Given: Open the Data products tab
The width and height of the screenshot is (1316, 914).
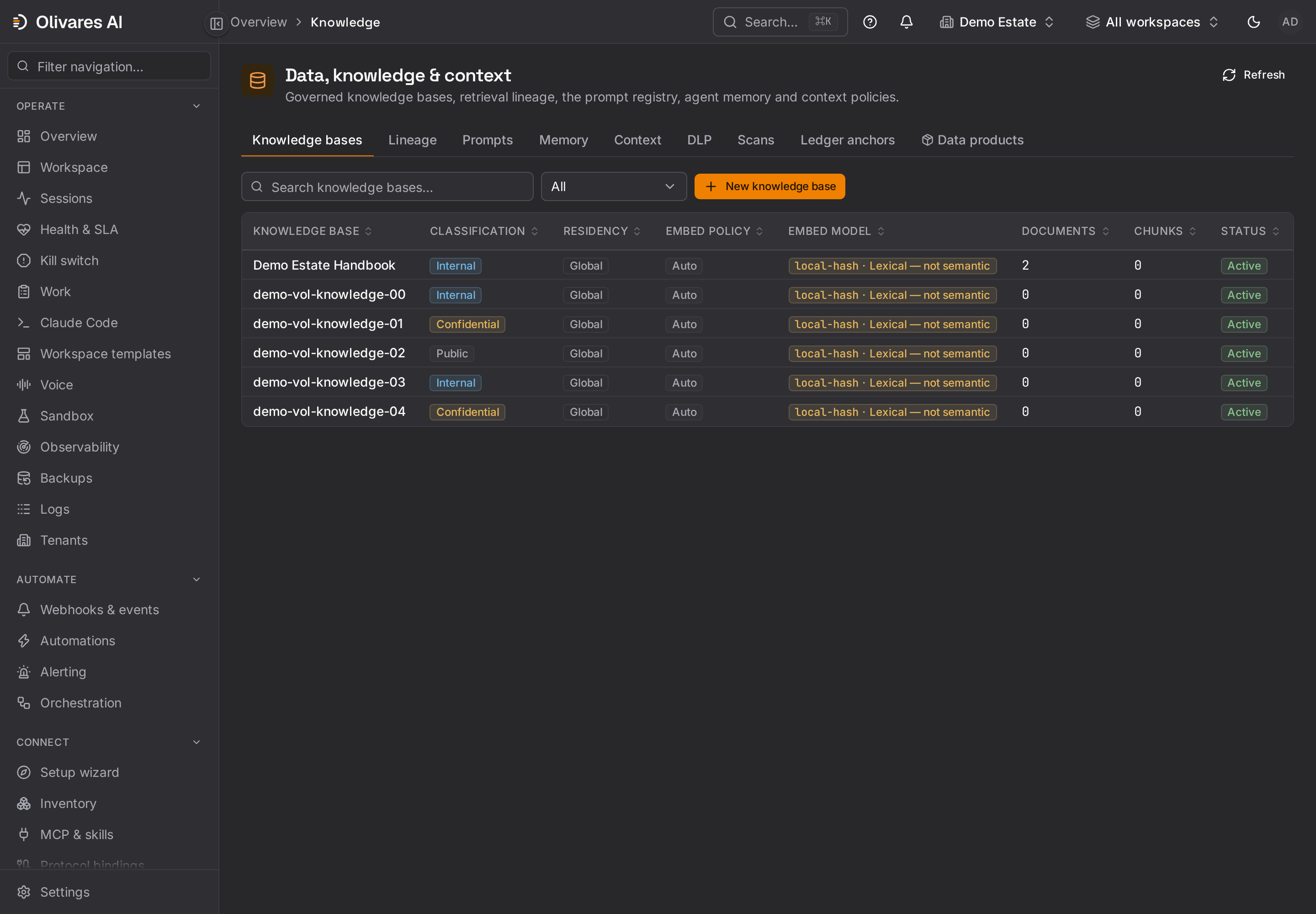Looking at the screenshot, I should (972, 140).
